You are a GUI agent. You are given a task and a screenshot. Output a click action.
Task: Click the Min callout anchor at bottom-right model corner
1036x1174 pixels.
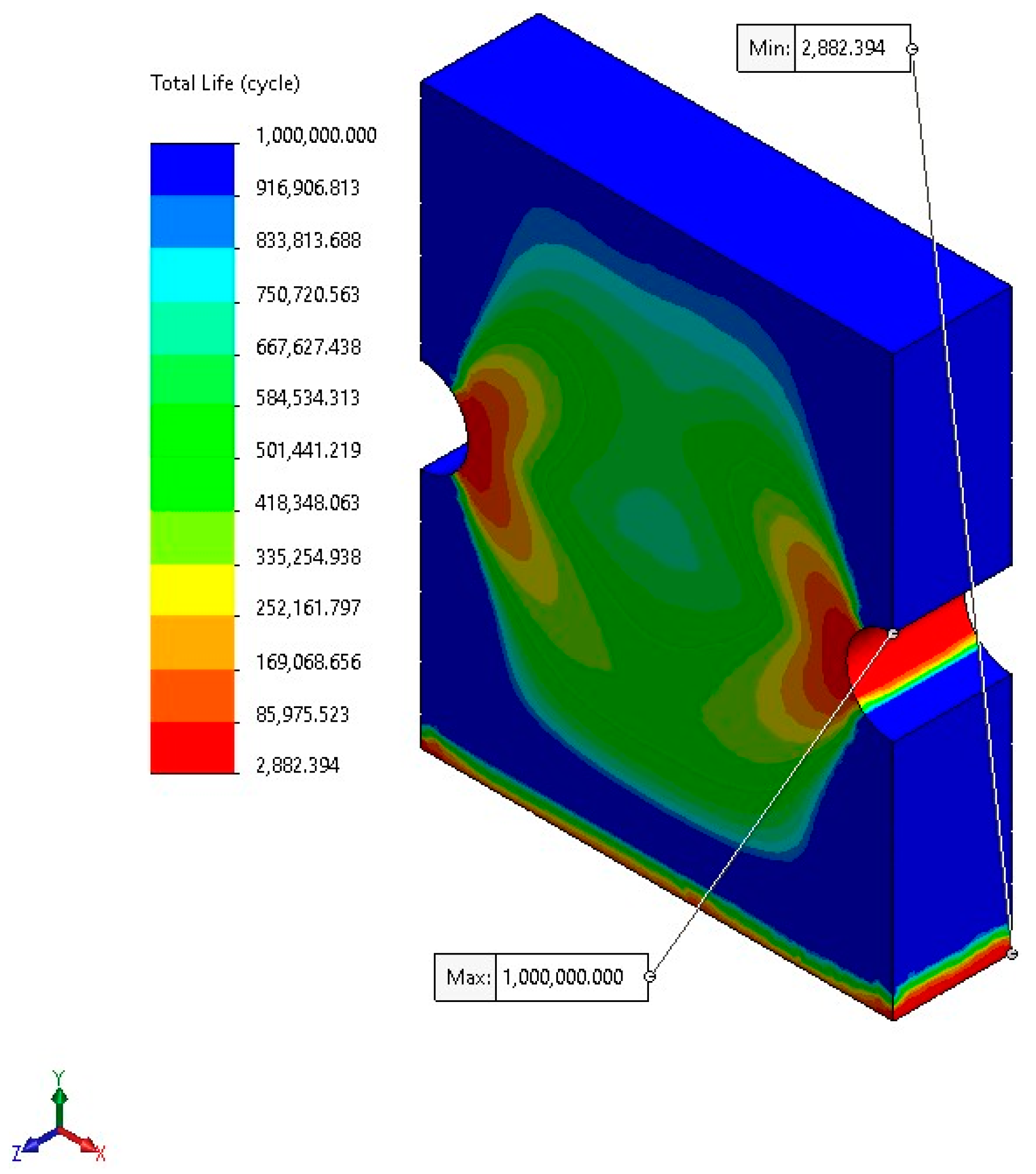pyautogui.click(x=1012, y=954)
